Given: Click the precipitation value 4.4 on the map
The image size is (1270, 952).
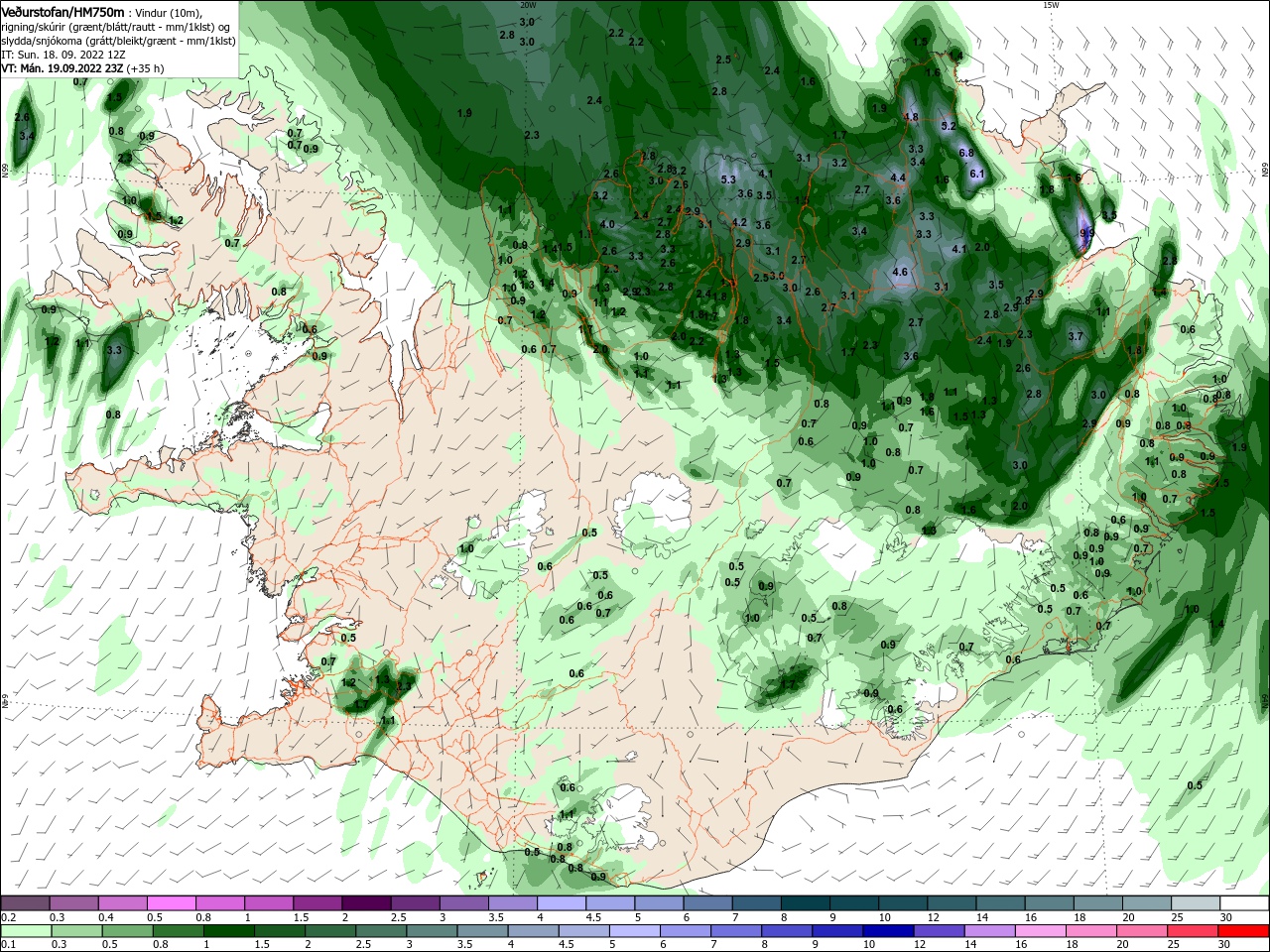Looking at the screenshot, I should pos(898,178).
